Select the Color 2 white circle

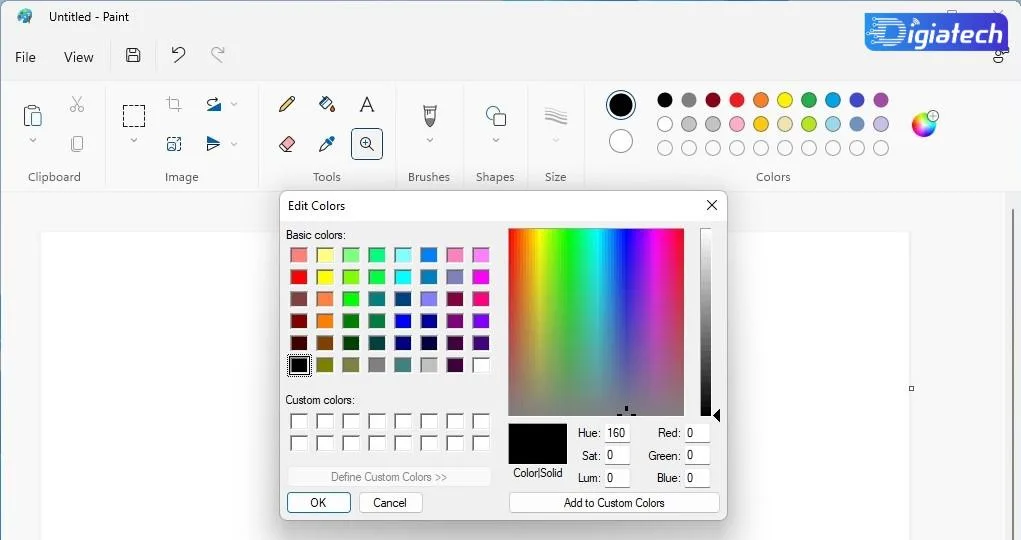(621, 141)
